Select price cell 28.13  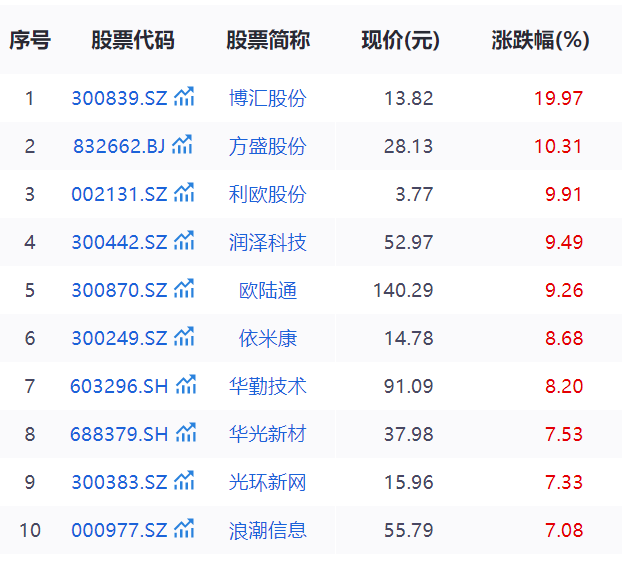409,146
